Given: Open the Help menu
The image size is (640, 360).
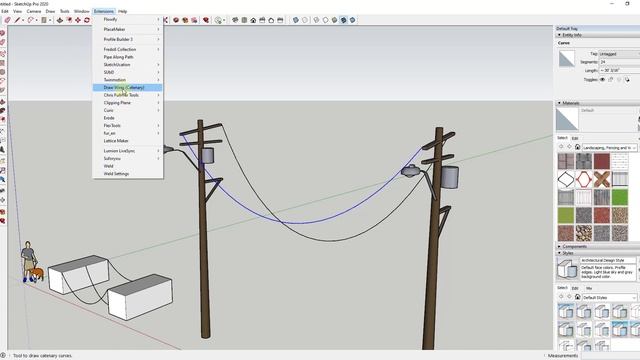Looking at the screenshot, I should coord(122,11).
